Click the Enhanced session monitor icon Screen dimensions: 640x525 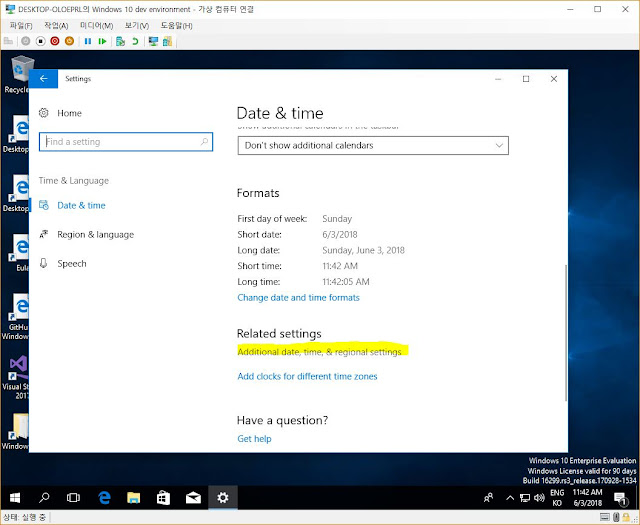(x=153, y=41)
